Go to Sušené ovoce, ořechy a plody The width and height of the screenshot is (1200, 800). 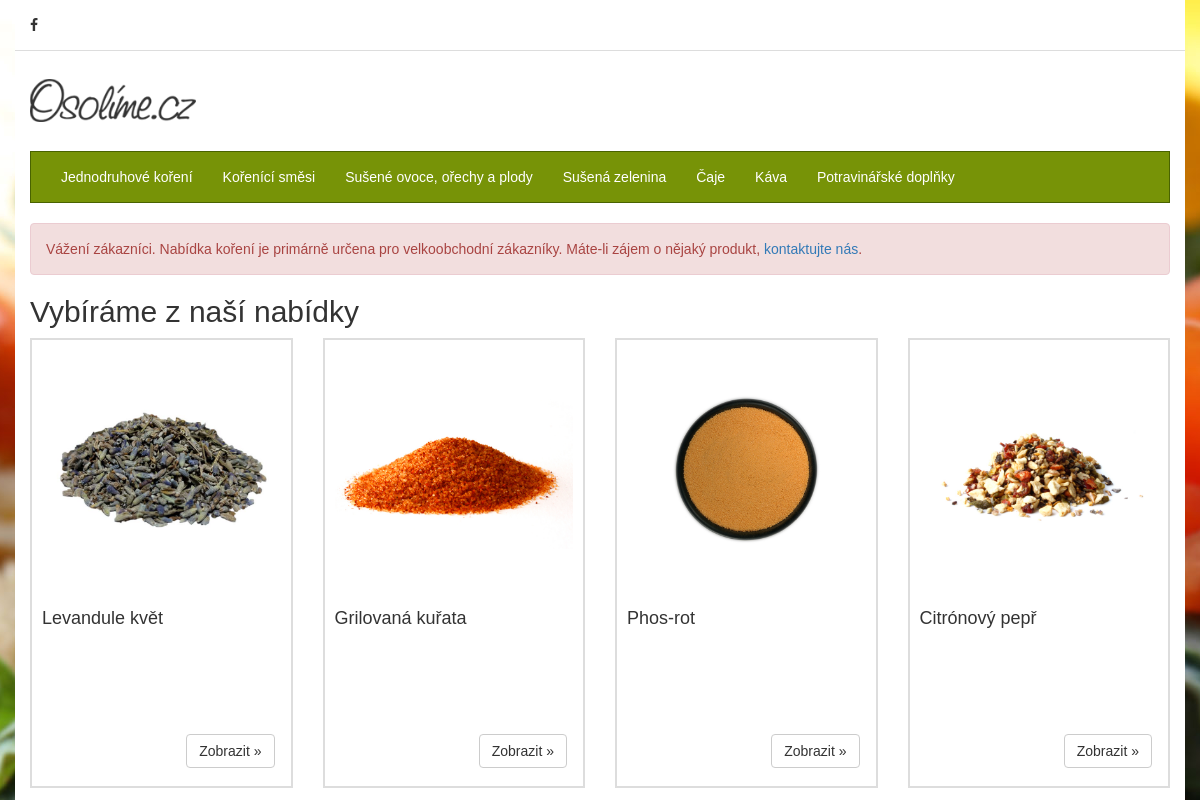point(439,177)
